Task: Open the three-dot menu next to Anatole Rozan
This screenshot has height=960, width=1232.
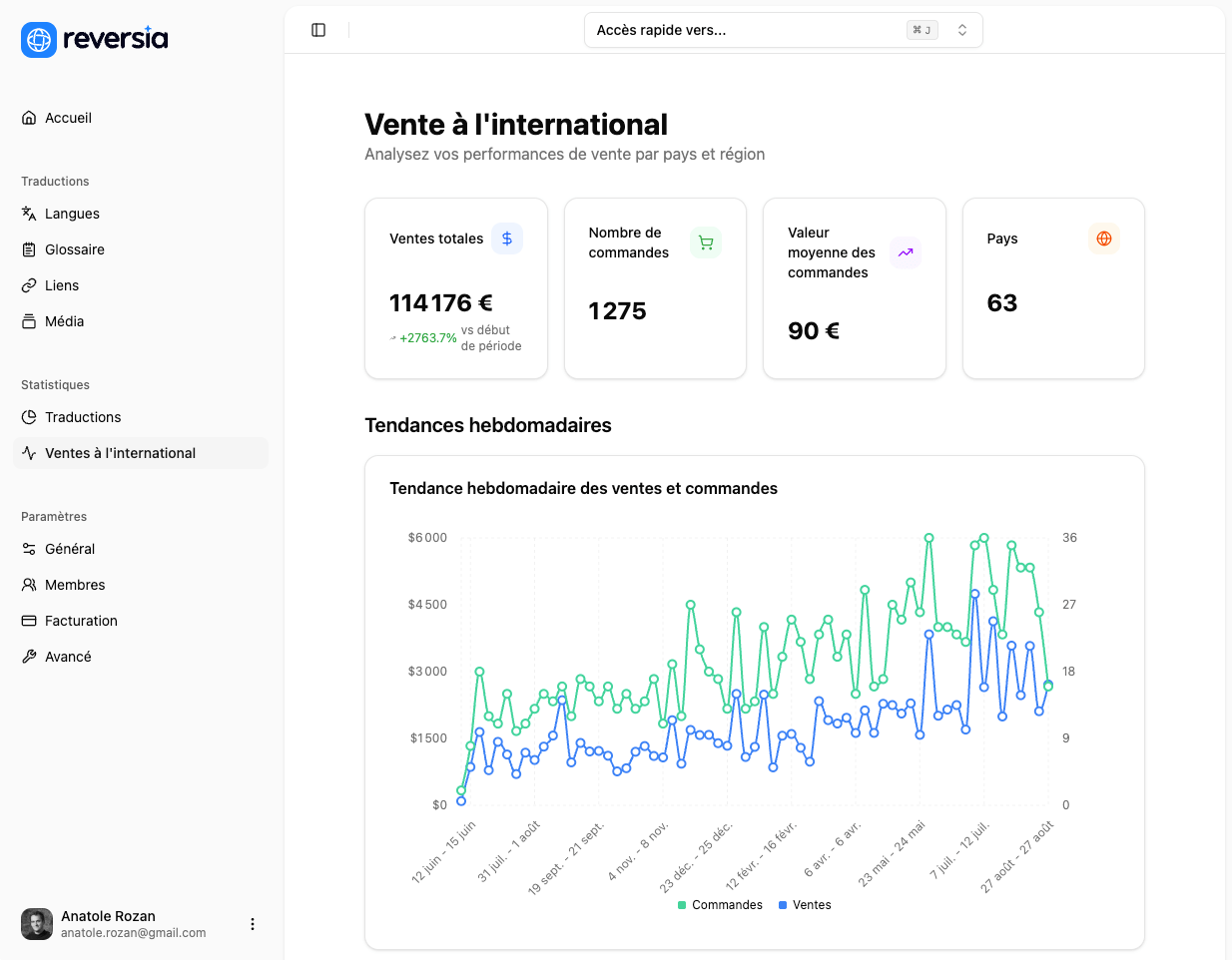Action: click(x=253, y=924)
